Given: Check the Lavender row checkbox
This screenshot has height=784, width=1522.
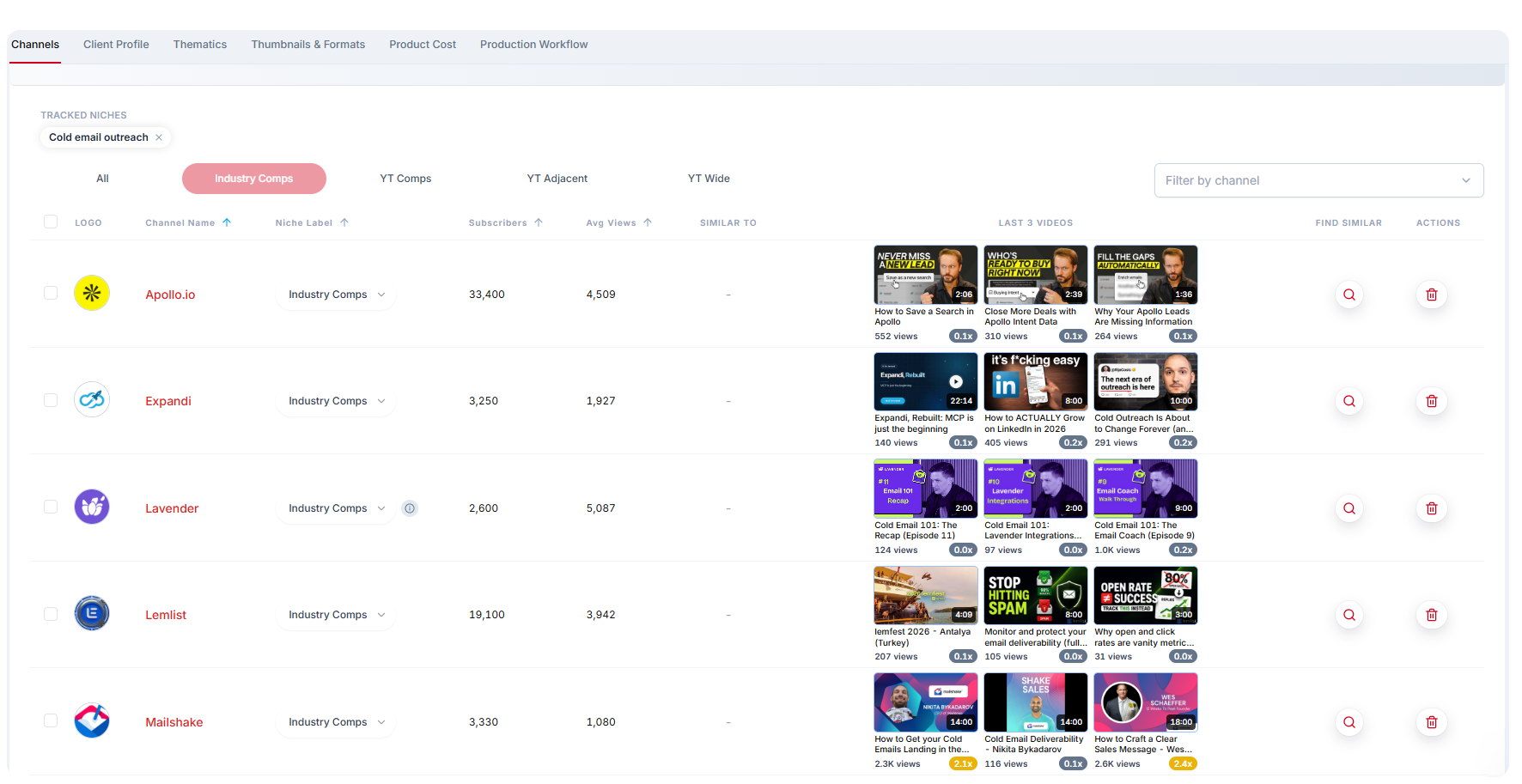Looking at the screenshot, I should [51, 507].
